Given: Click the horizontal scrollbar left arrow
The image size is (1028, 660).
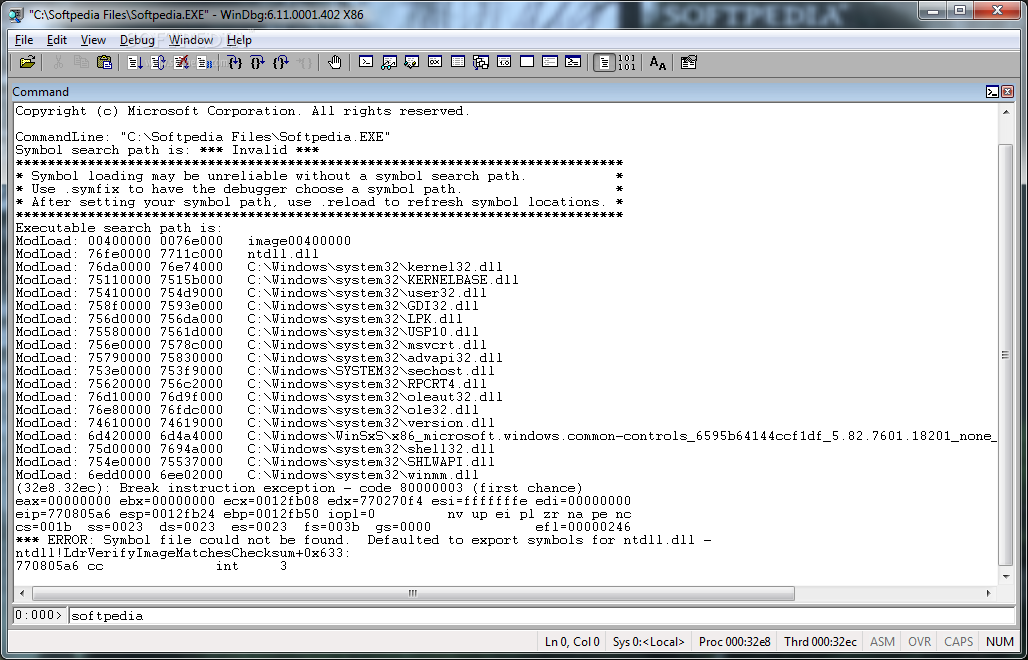Looking at the screenshot, I should point(22,593).
